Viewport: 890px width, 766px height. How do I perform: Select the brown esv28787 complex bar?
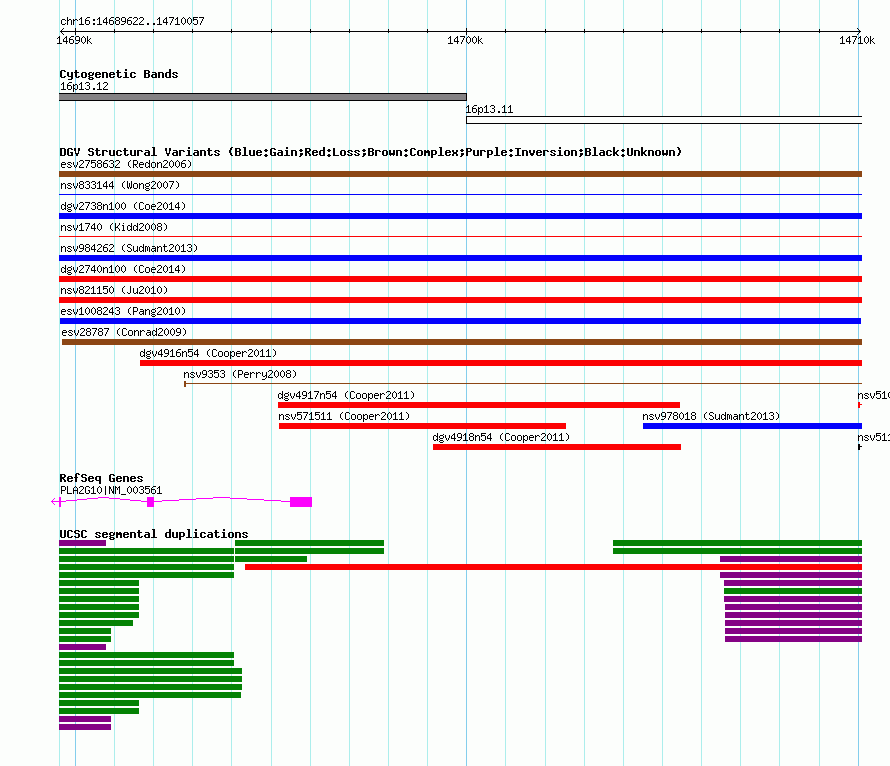462,342
